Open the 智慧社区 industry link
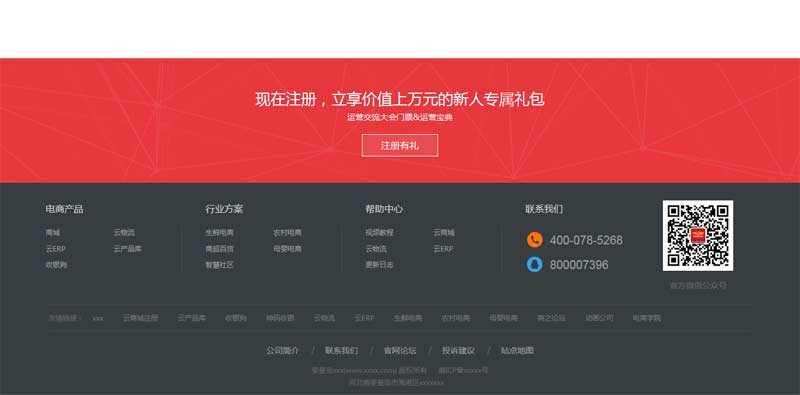Viewport: 800px width, 395px height. (219, 265)
